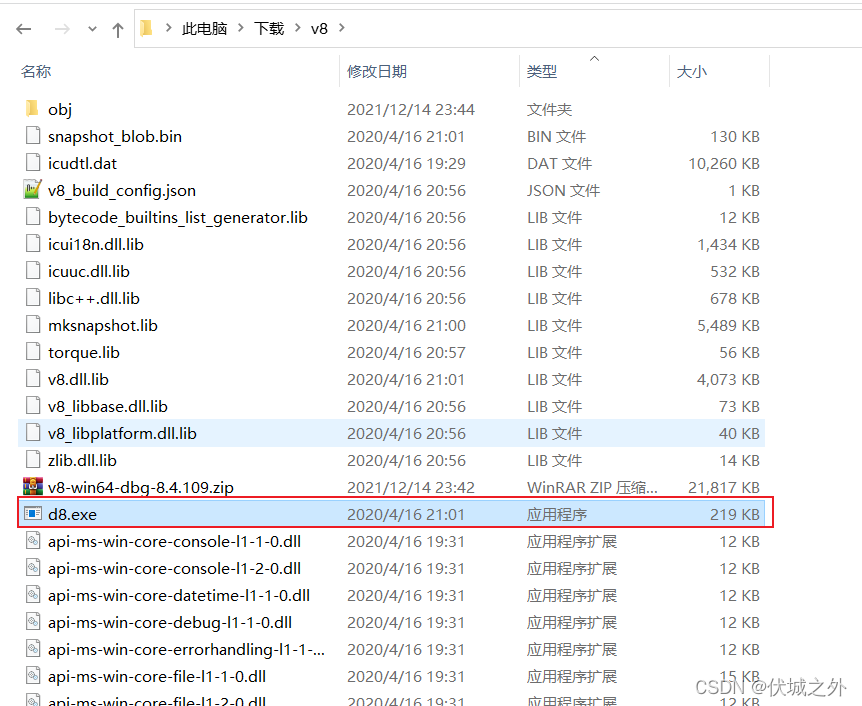Select v8_build_config.json file icon
Viewport: 862px width, 706px height.
[33, 190]
